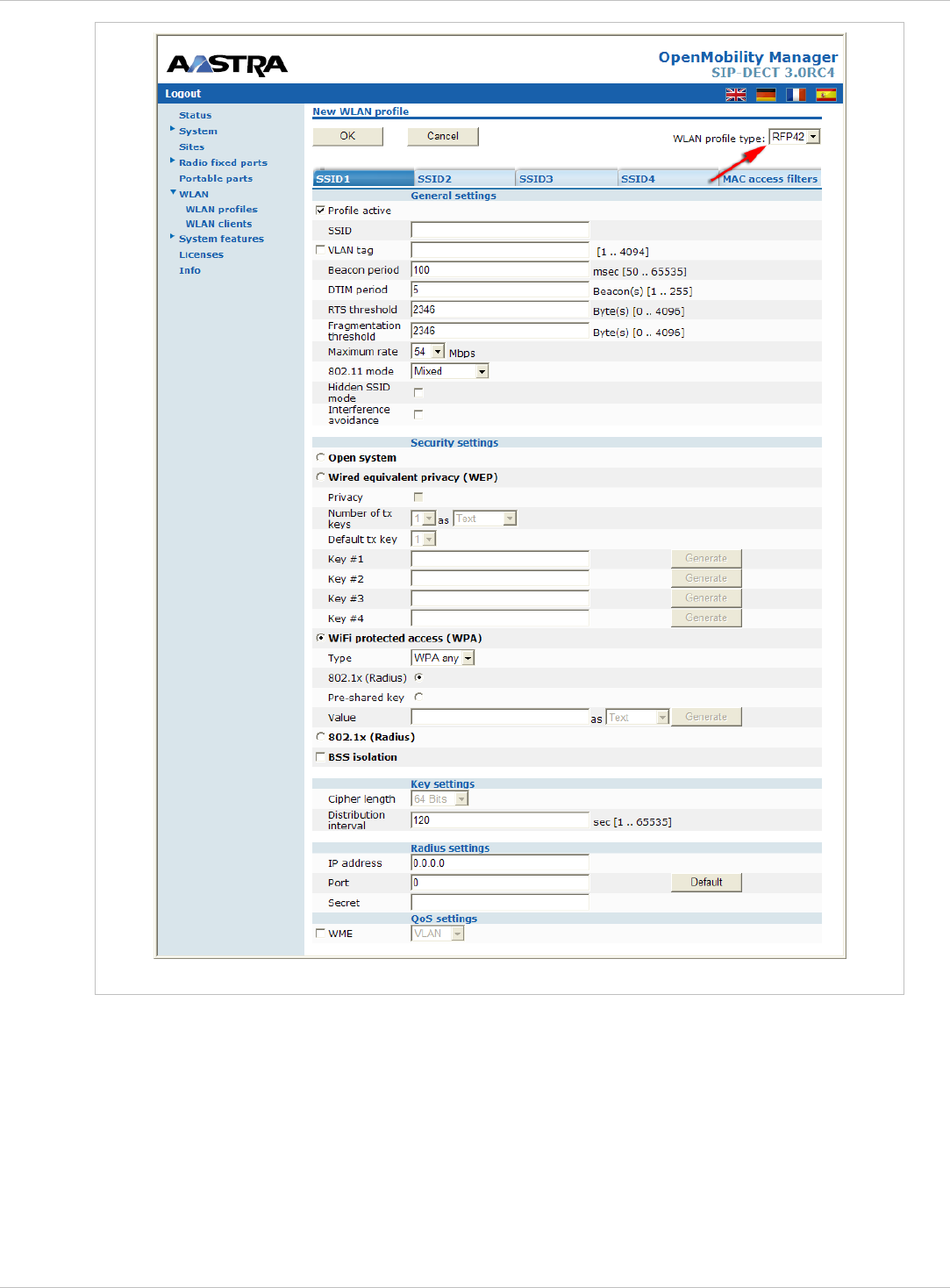Open Portable parts in sidebar
This screenshot has height=1288, width=950.
point(216,179)
